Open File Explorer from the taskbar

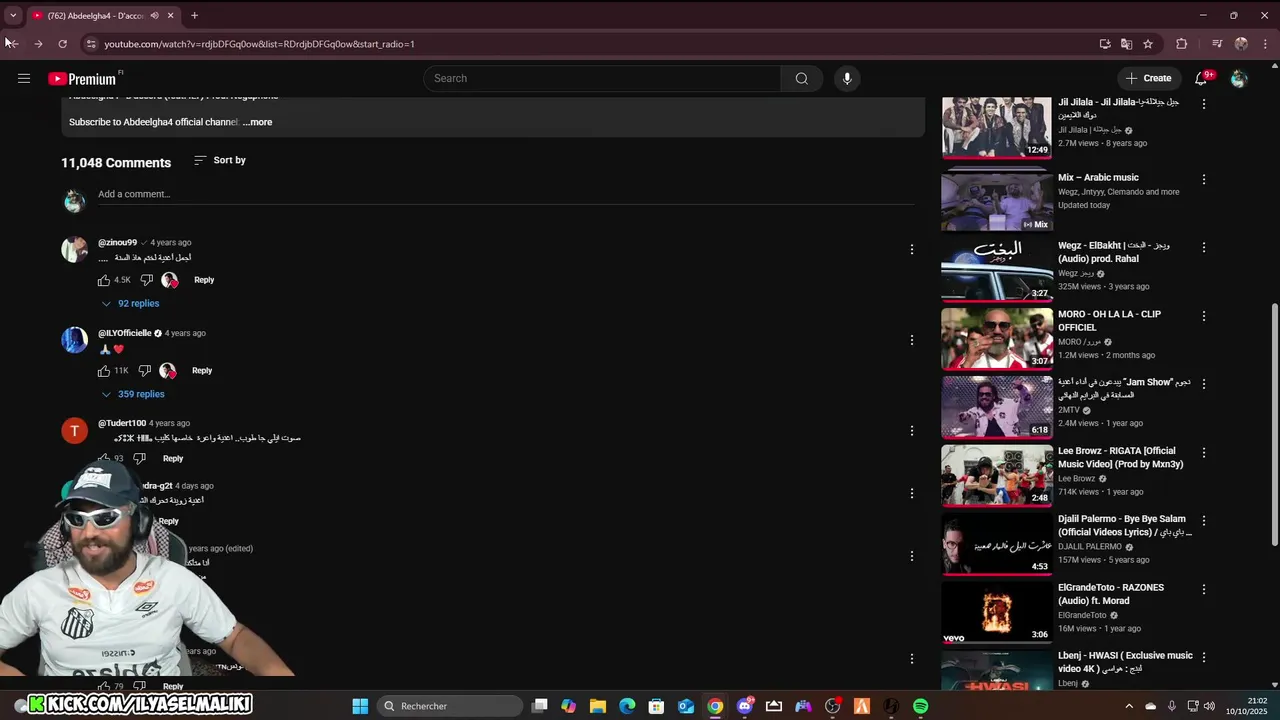[597, 706]
